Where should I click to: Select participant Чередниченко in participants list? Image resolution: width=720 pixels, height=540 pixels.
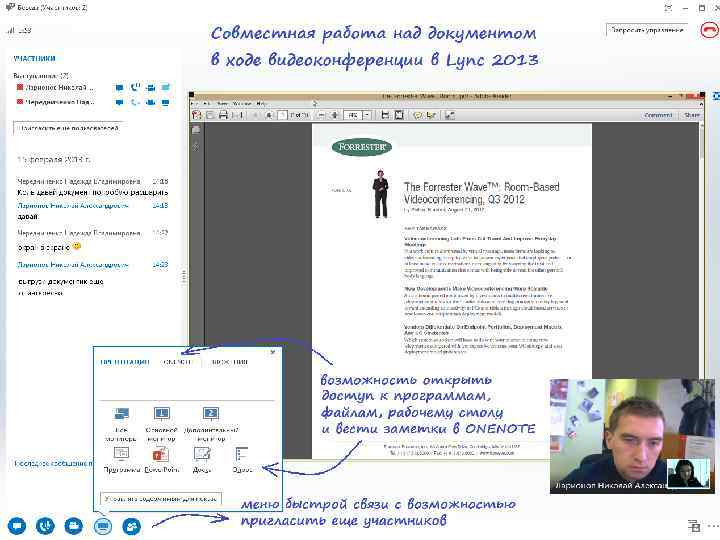pyautogui.click(x=55, y=102)
